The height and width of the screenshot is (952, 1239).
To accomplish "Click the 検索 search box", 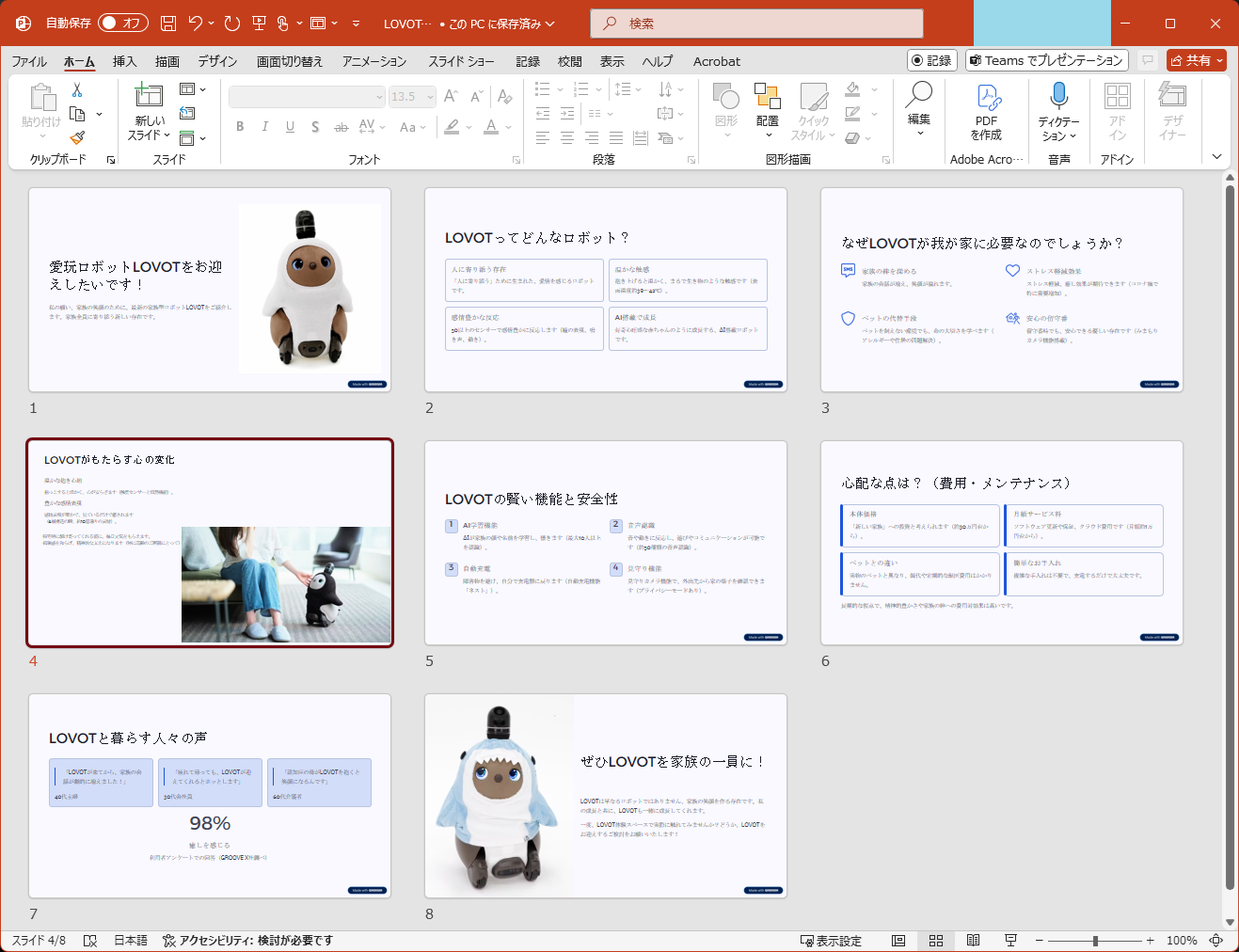I will [x=756, y=24].
